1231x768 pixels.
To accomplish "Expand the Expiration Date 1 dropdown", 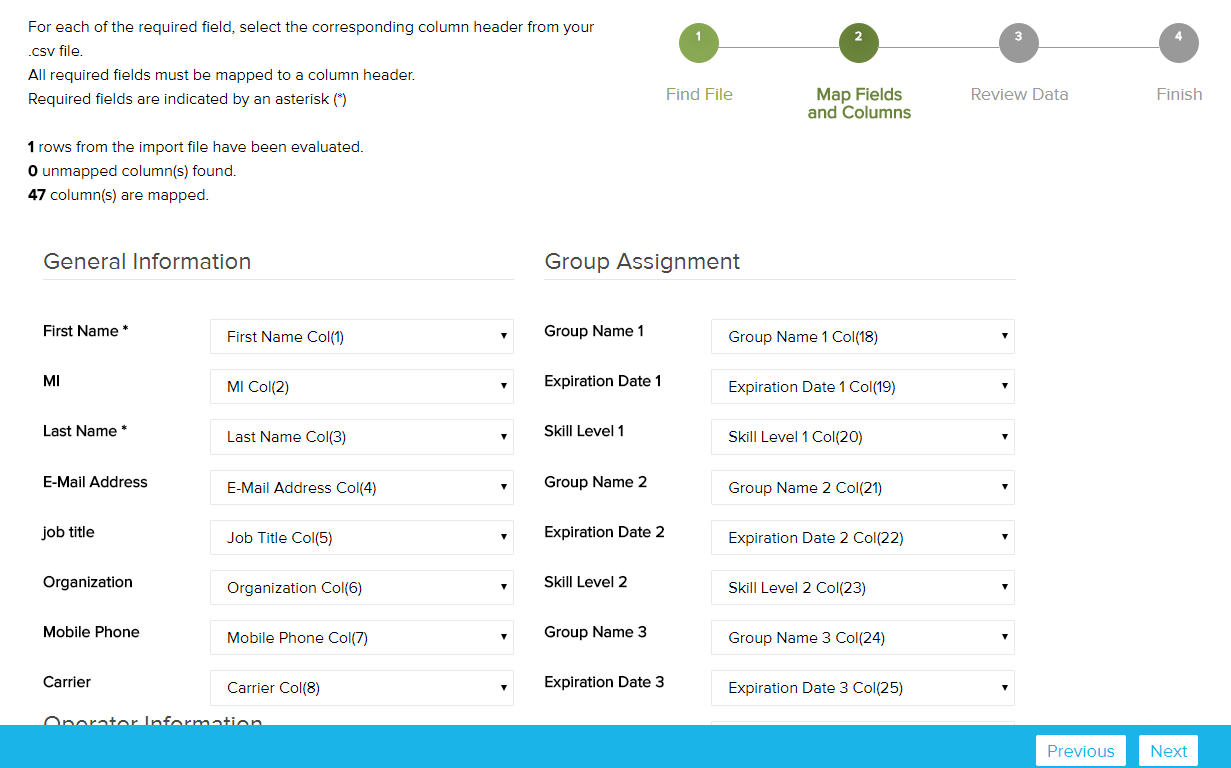I will [863, 387].
